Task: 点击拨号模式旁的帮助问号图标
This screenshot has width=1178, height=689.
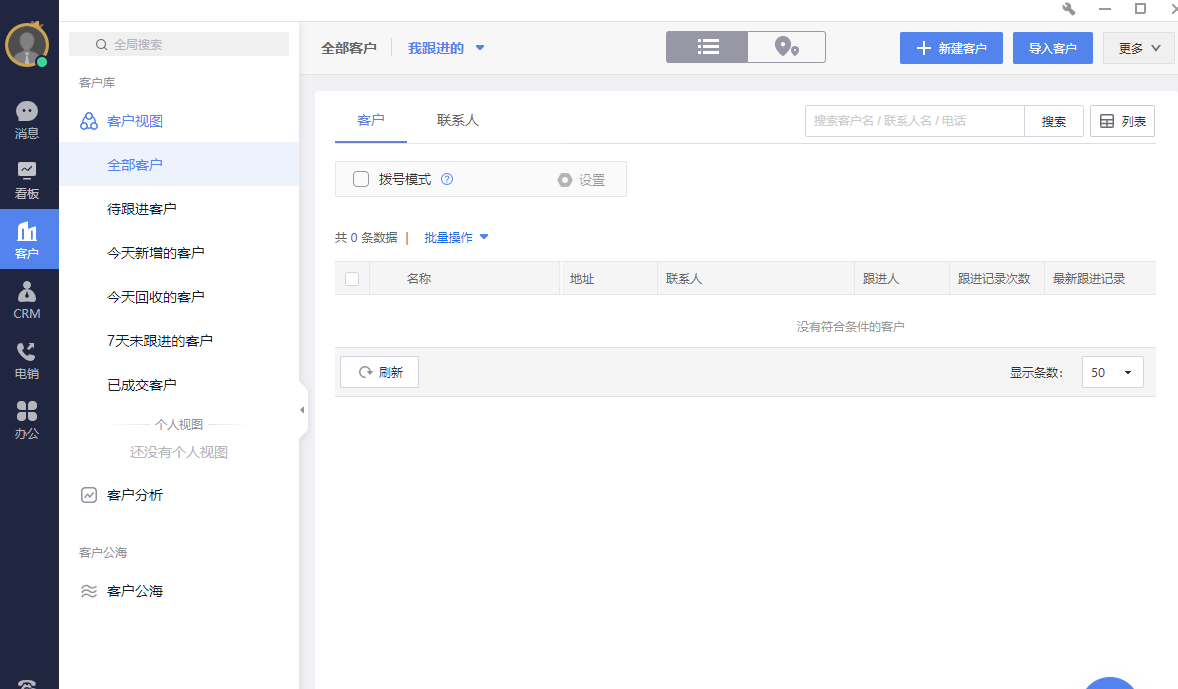Action: pos(447,179)
